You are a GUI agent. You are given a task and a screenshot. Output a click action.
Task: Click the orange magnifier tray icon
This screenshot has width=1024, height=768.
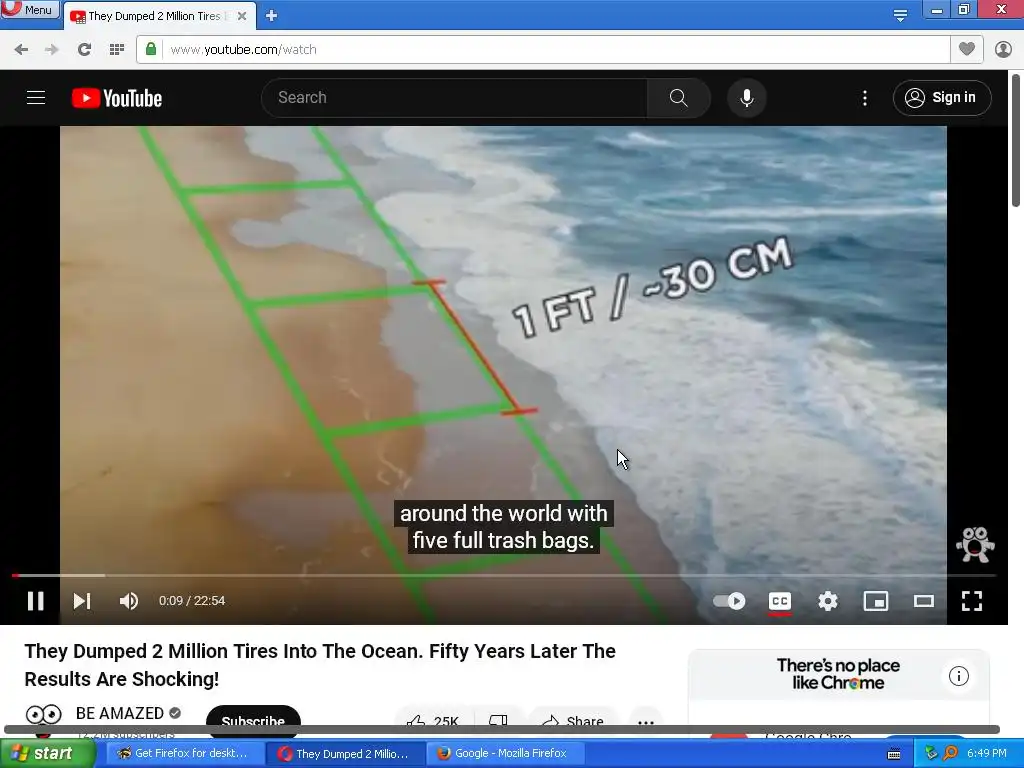click(951, 753)
